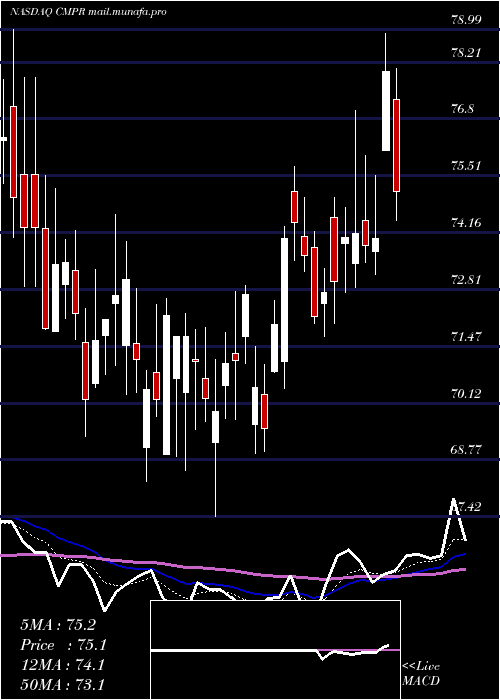Click the 5MA : 75.2 readout
Viewport: 500px width, 700px height.
[58, 625]
